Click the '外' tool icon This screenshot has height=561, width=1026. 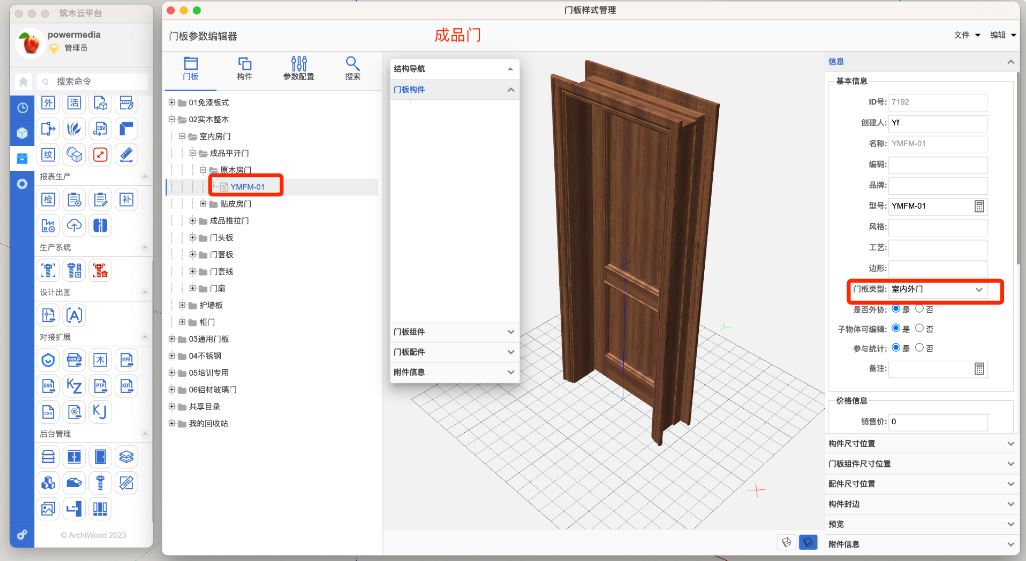pyautogui.click(x=48, y=103)
